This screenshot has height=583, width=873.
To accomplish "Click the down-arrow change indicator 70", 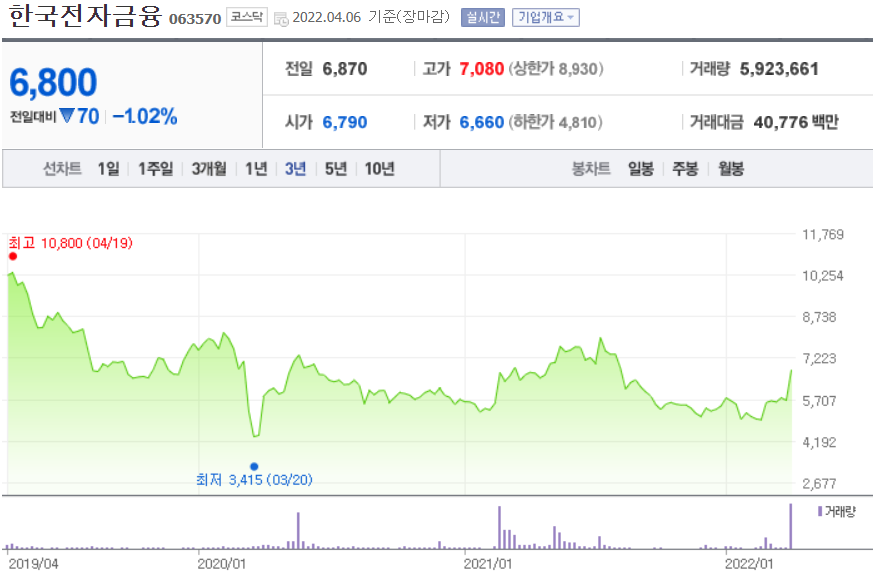I will click(80, 116).
